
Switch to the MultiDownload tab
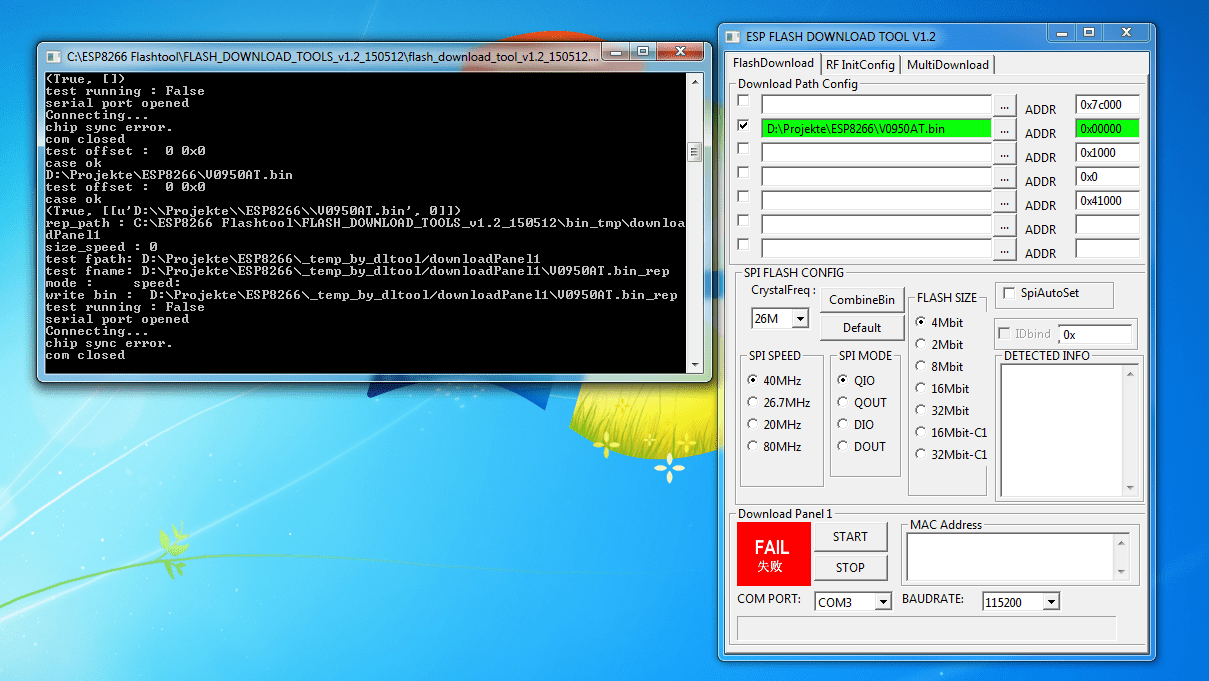[x=948, y=65]
